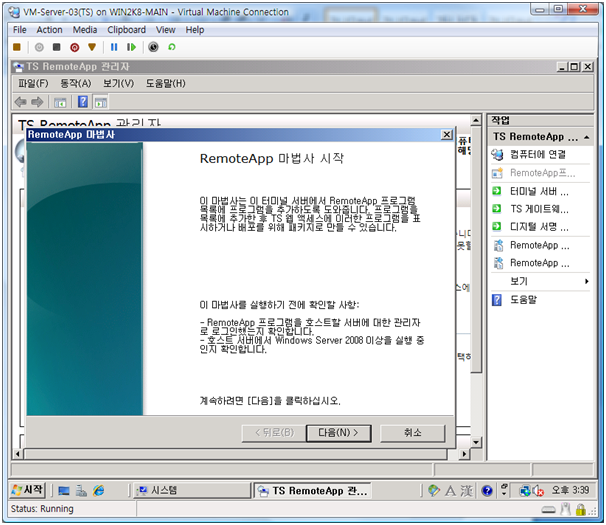This screenshot has height=525, width=606.
Task: Click the 漢 Hanja conversion icon
Action: click(x=466, y=491)
